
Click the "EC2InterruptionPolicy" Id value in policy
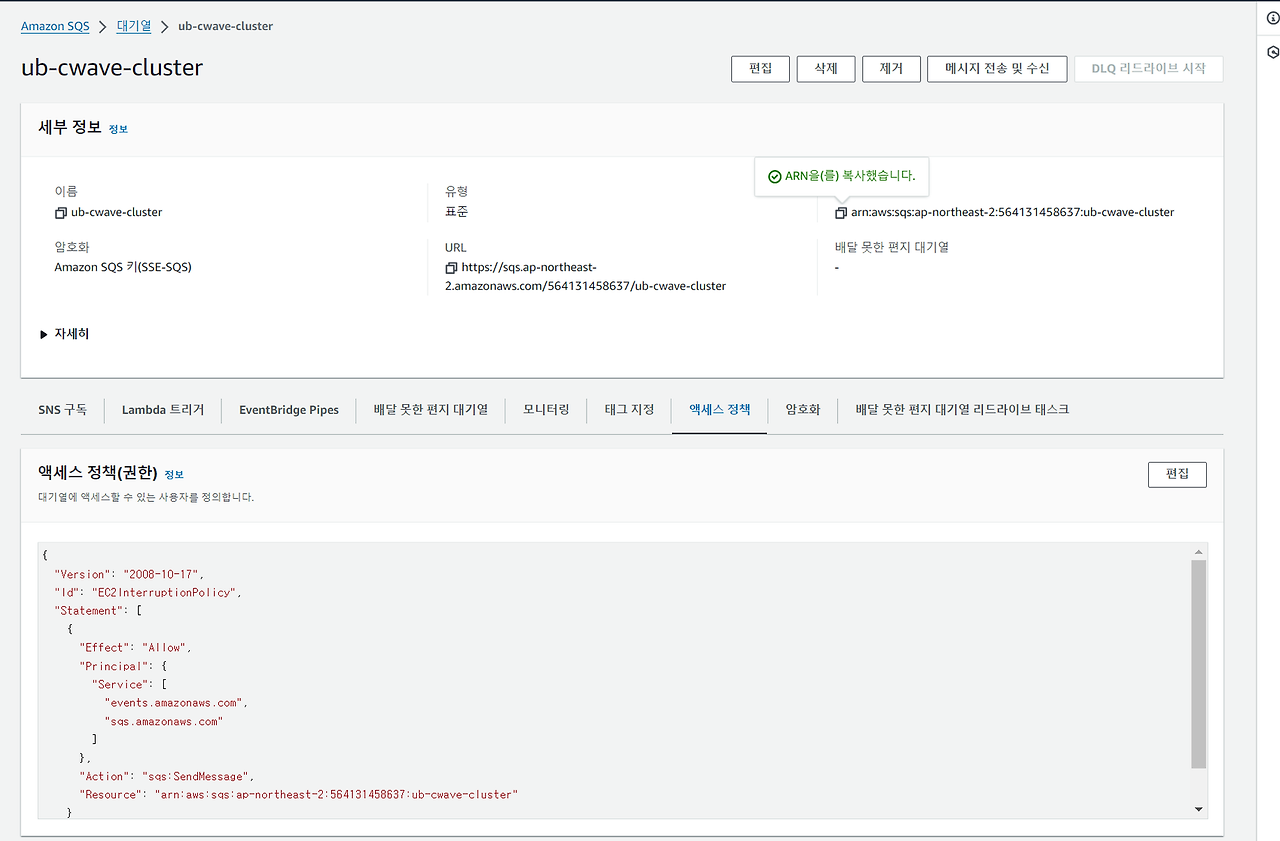[x=165, y=593]
